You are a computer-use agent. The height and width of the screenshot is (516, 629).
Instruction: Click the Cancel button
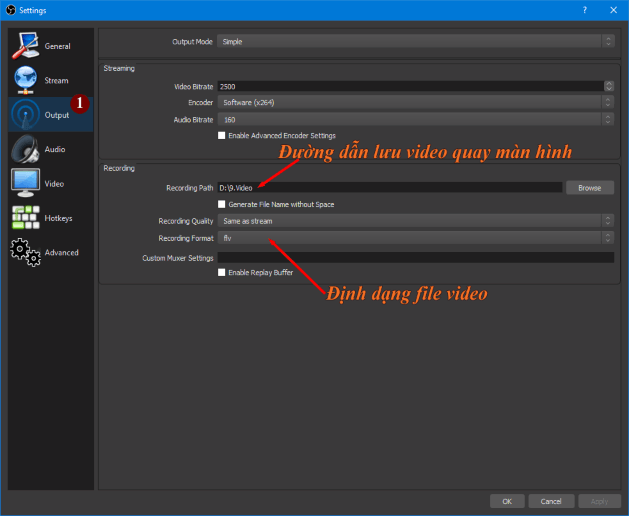point(551,501)
